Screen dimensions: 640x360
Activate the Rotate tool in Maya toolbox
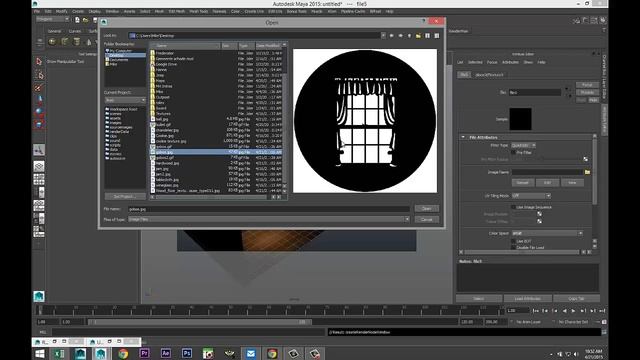[39, 111]
